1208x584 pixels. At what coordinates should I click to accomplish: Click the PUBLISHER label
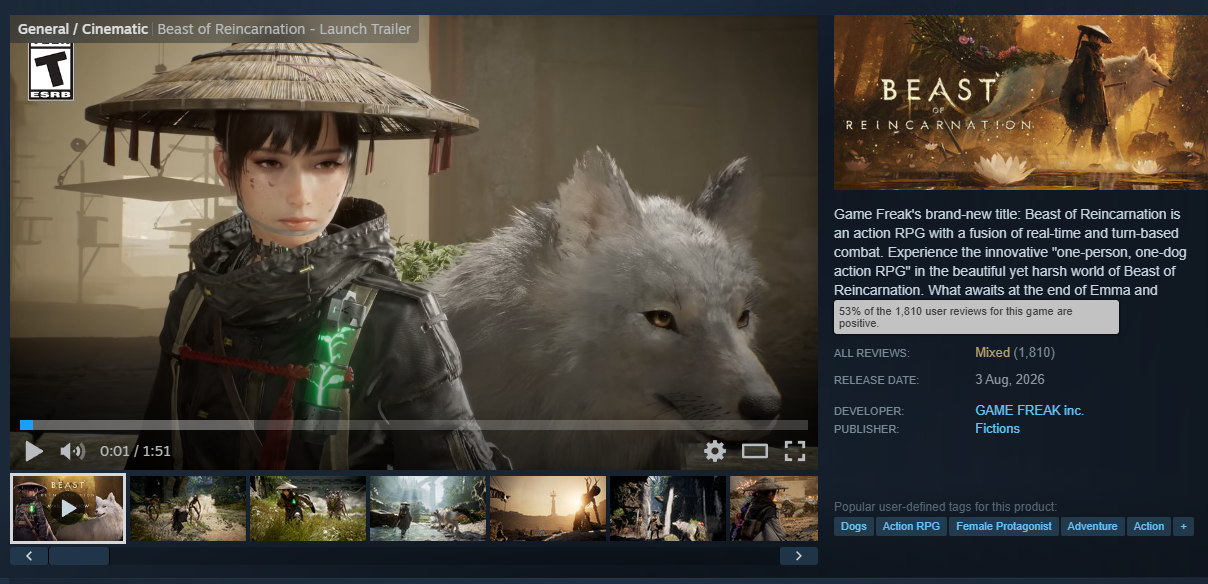tap(867, 429)
